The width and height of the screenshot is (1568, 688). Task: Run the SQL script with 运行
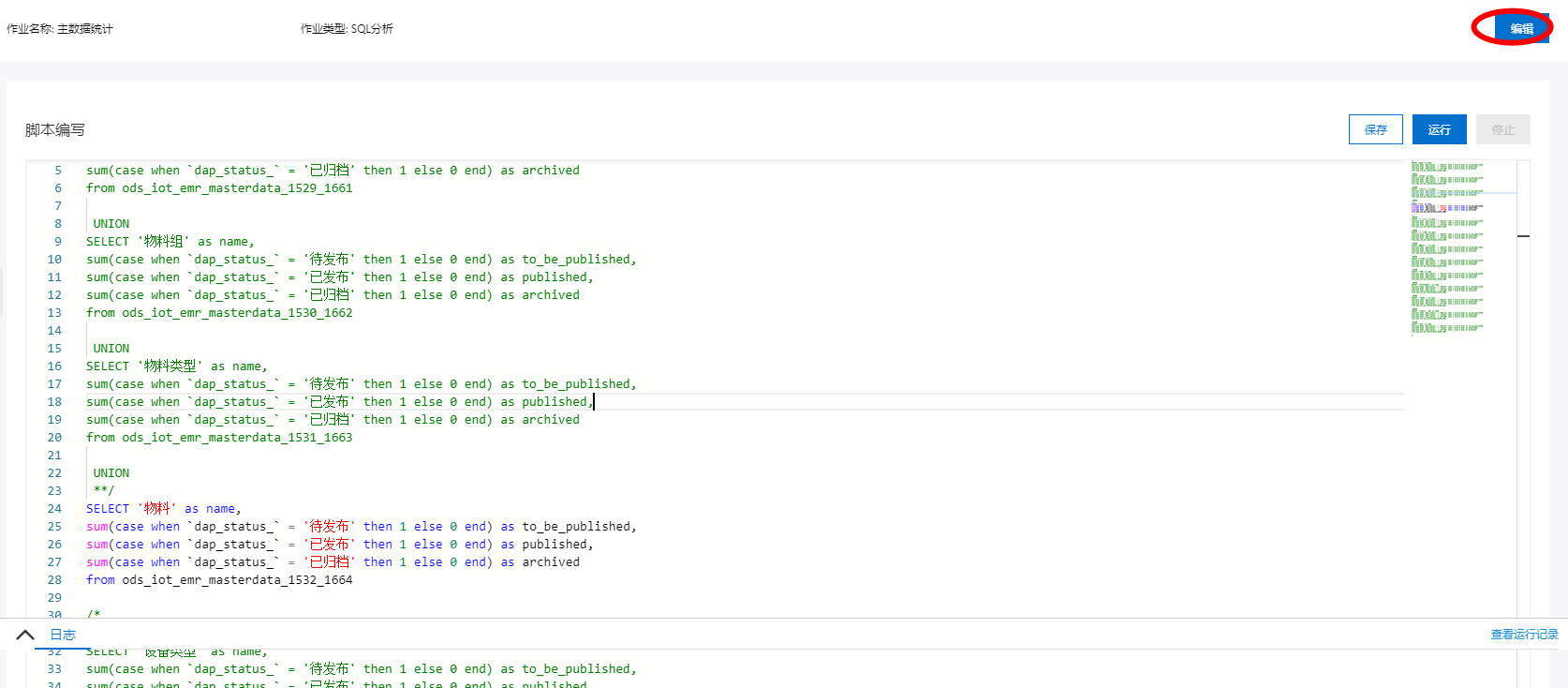[x=1439, y=129]
